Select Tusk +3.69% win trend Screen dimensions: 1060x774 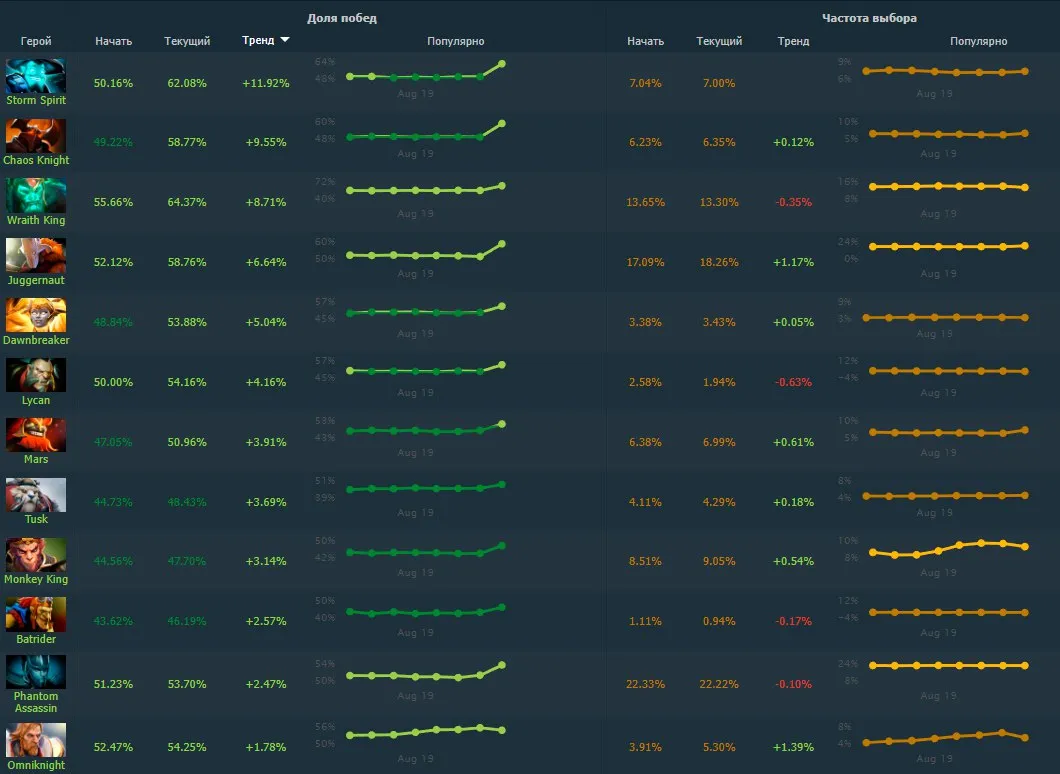pyautogui.click(x=266, y=502)
